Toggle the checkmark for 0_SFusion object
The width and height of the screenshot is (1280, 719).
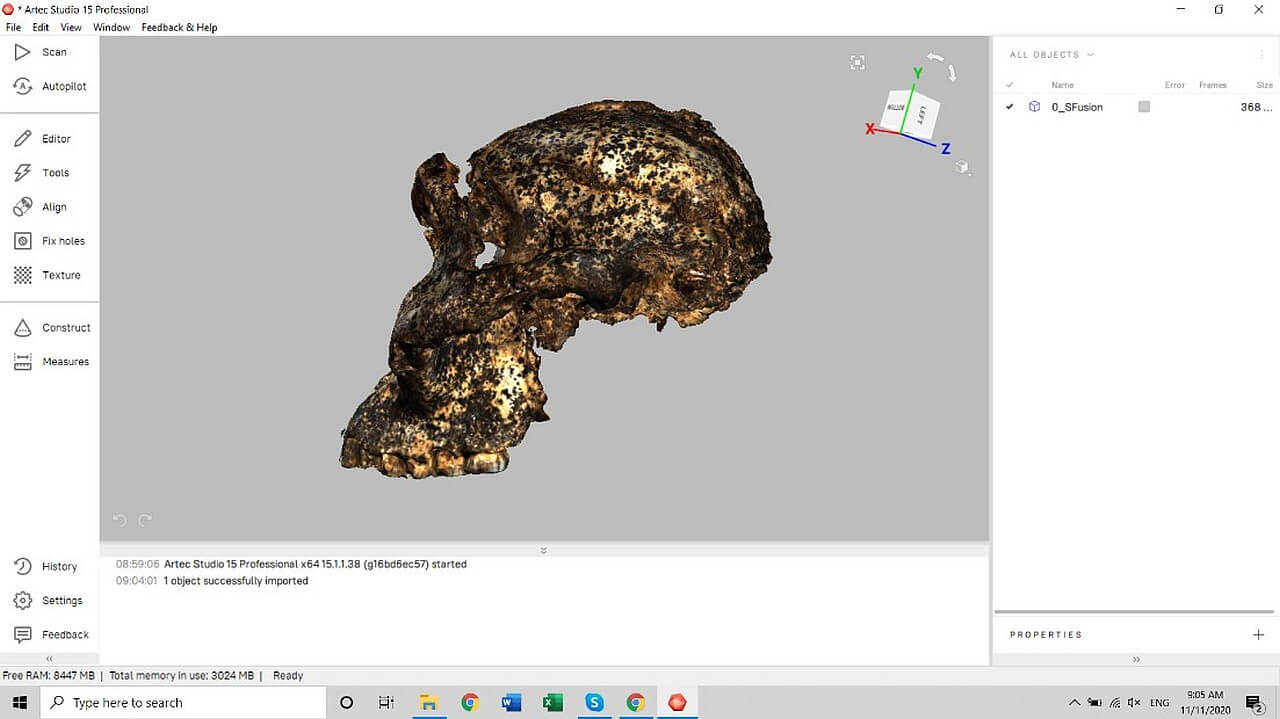click(x=1009, y=107)
